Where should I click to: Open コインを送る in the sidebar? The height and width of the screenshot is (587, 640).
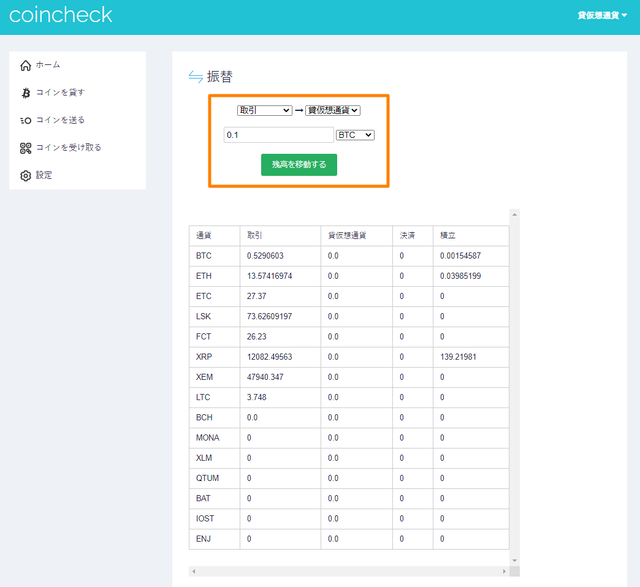(x=60, y=120)
